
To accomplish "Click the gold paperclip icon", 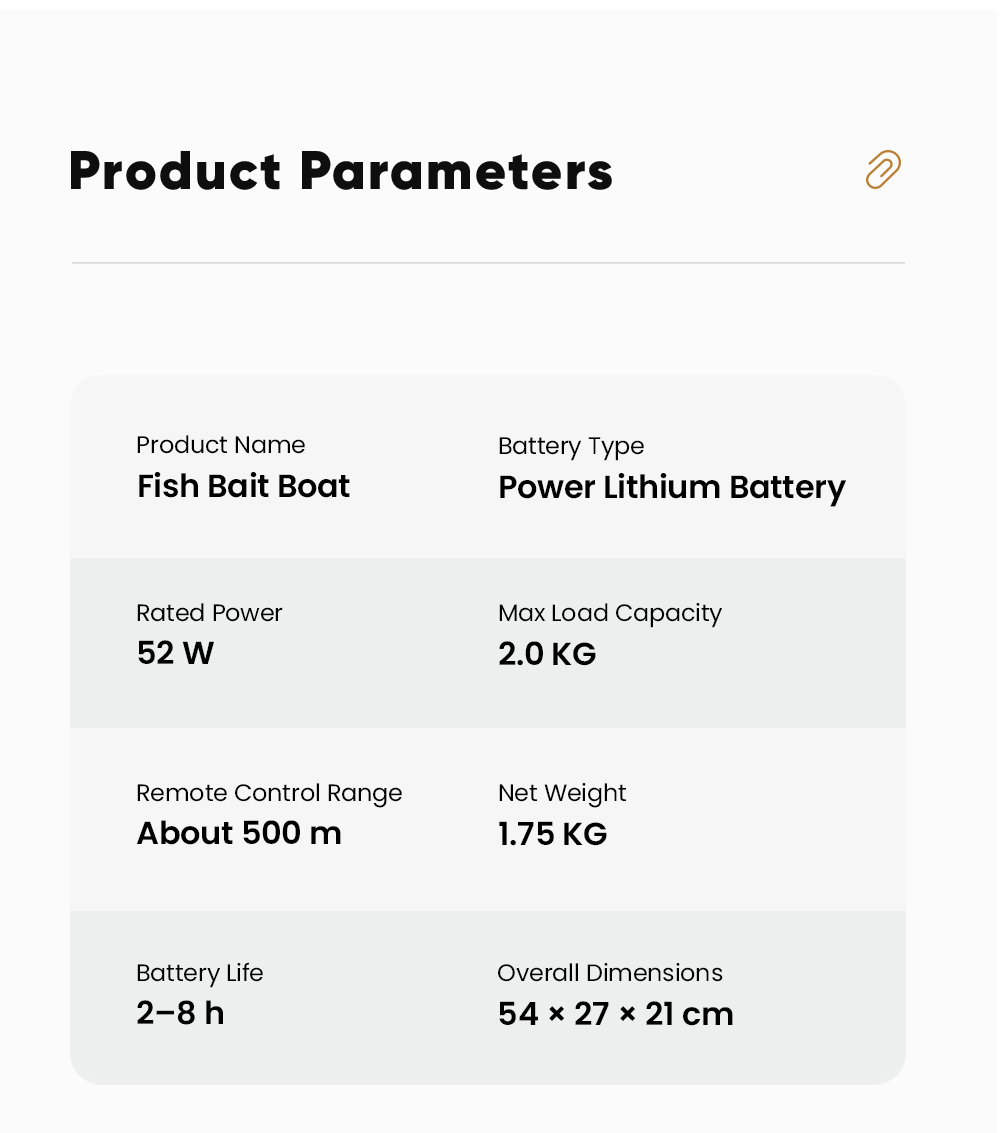I will tap(883, 170).
